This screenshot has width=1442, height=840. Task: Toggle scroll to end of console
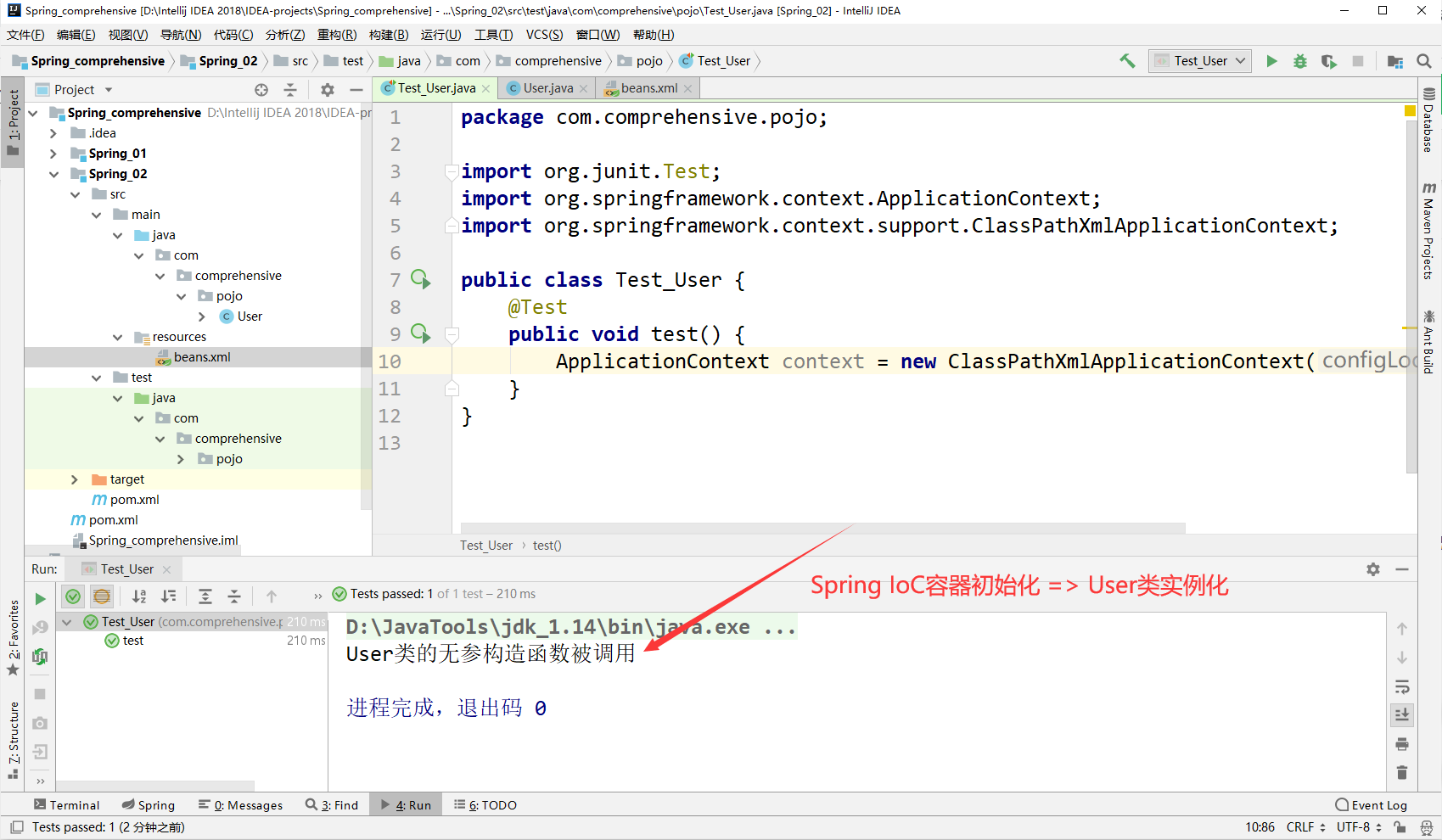[x=1402, y=715]
